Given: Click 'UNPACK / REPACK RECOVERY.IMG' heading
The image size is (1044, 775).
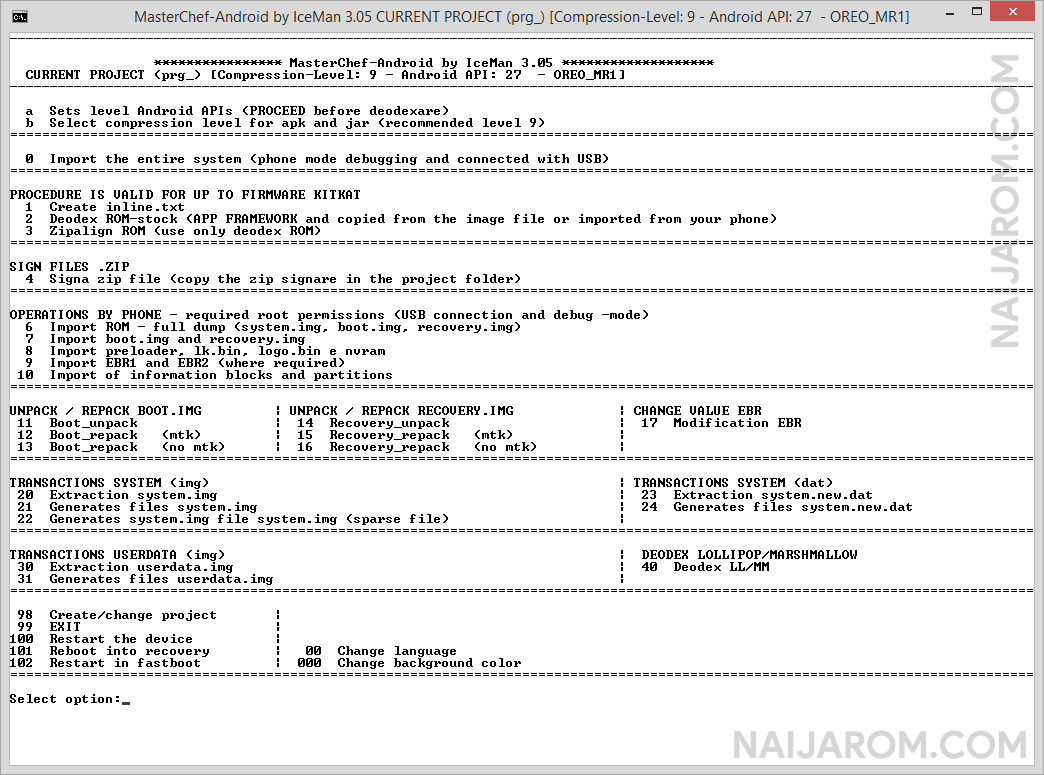Looking at the screenshot, I should click(x=401, y=411).
